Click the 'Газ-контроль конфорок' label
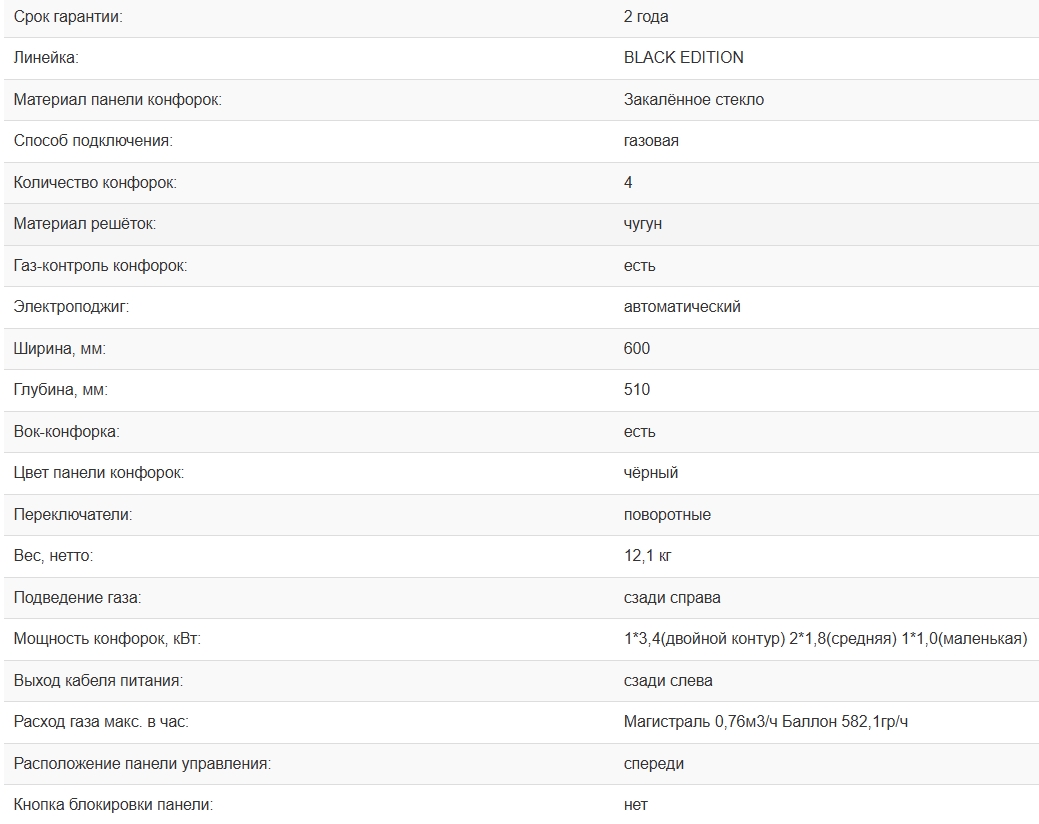The height and width of the screenshot is (824, 1039). (x=100, y=266)
